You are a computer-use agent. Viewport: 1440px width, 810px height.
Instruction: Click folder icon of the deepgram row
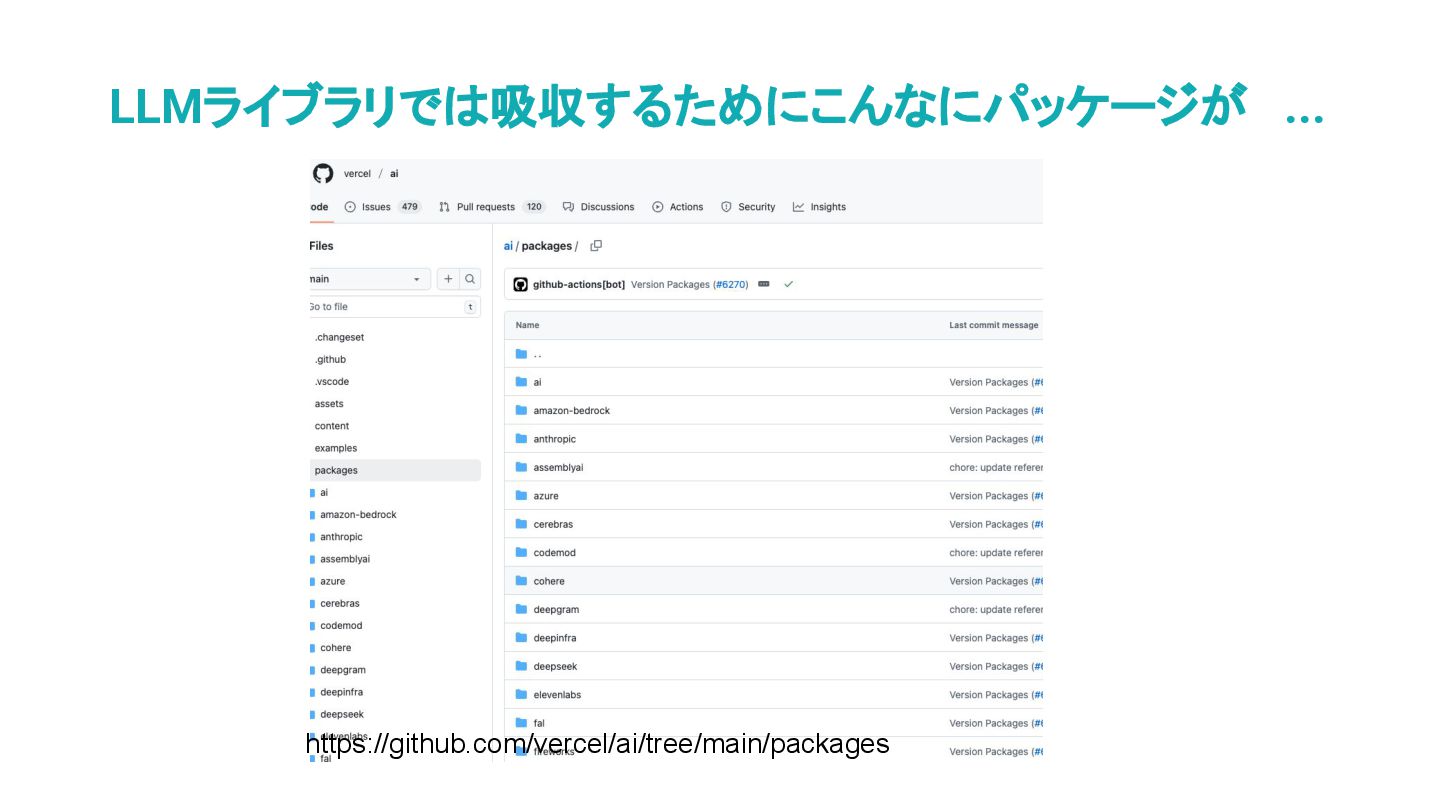[521, 610]
